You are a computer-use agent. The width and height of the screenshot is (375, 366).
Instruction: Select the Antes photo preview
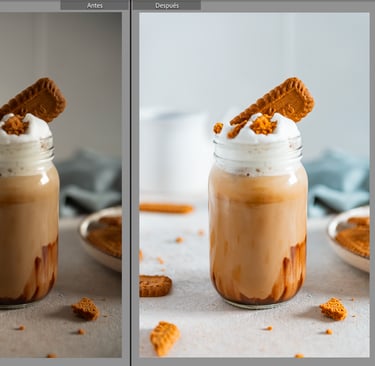coord(61,185)
